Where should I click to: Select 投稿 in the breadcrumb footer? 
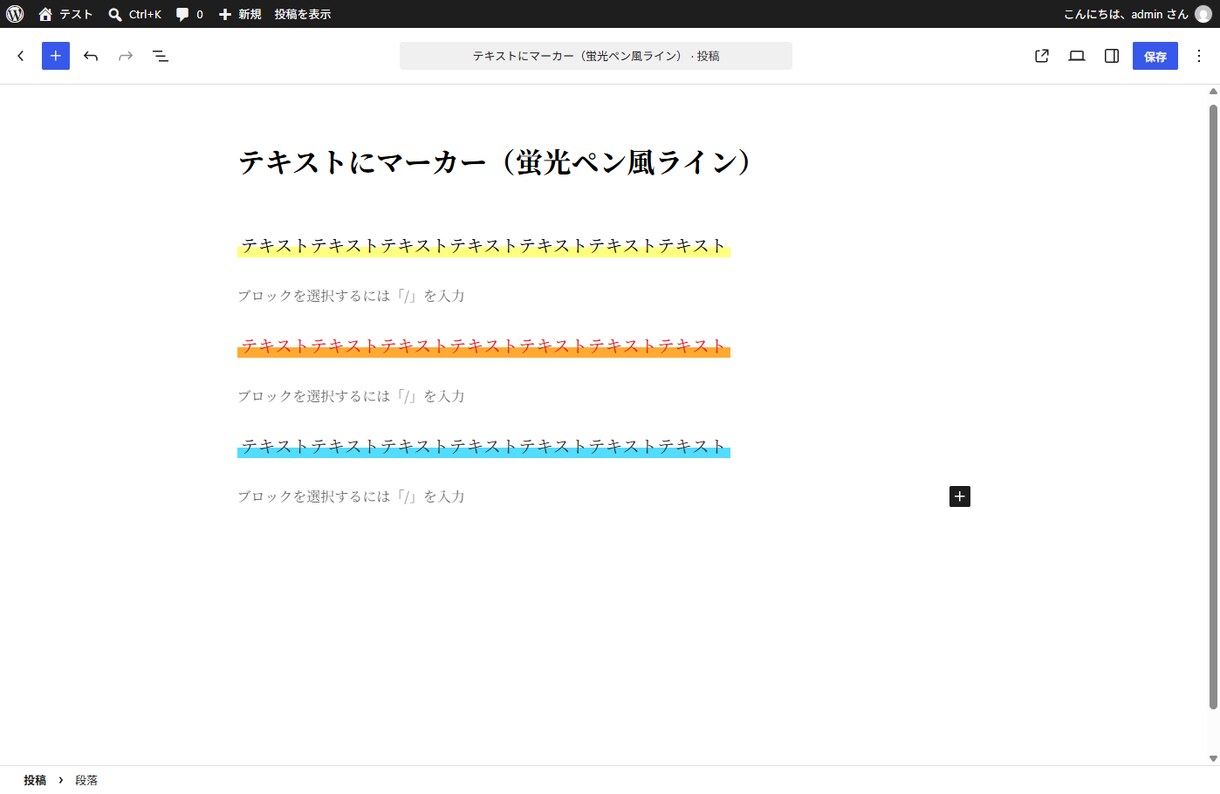(35, 780)
